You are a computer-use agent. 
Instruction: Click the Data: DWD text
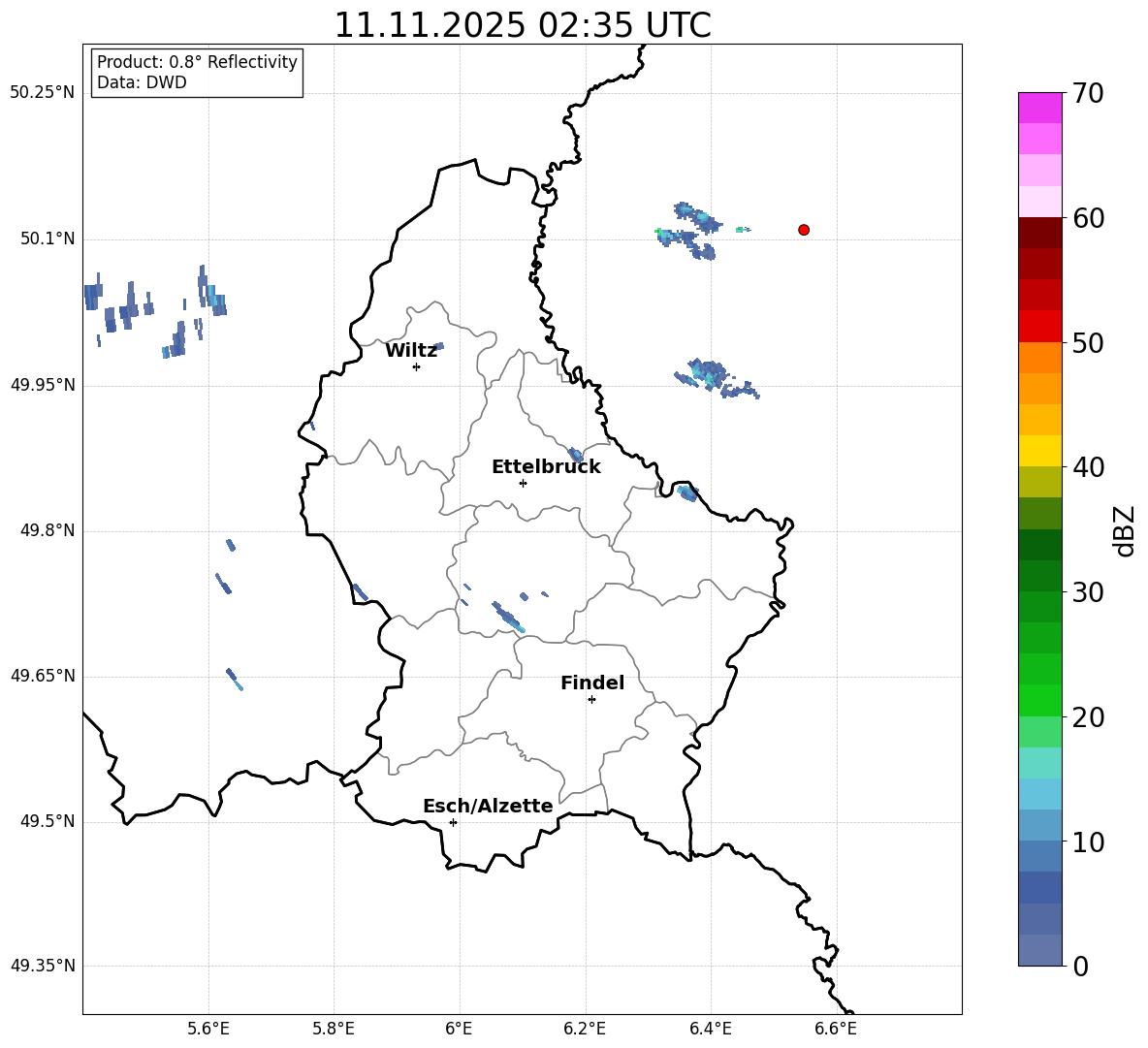142,82
